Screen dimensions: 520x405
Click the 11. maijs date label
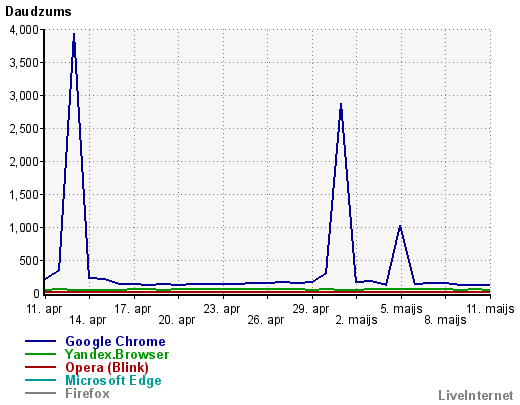click(x=490, y=309)
